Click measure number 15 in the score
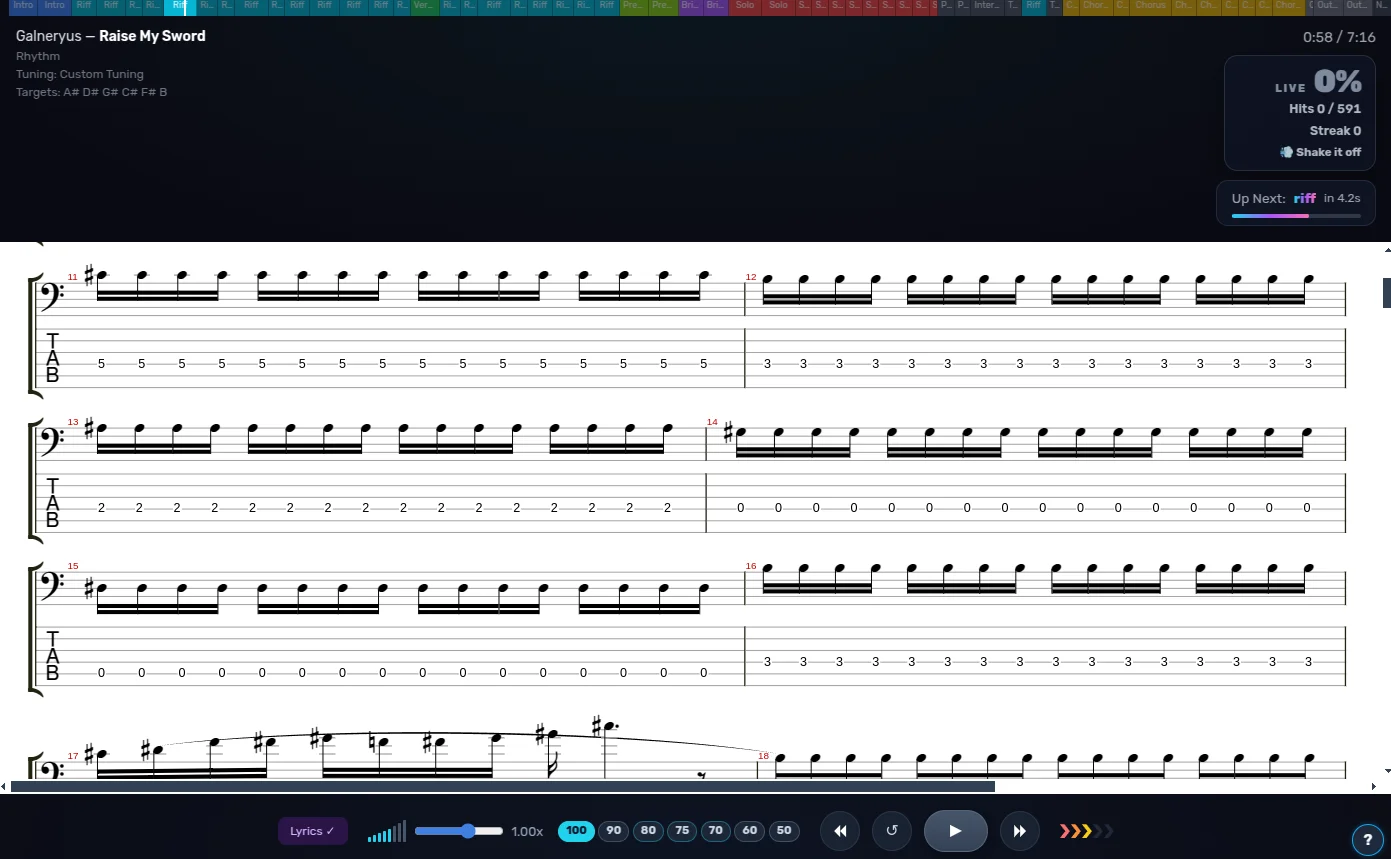 [x=72, y=566]
